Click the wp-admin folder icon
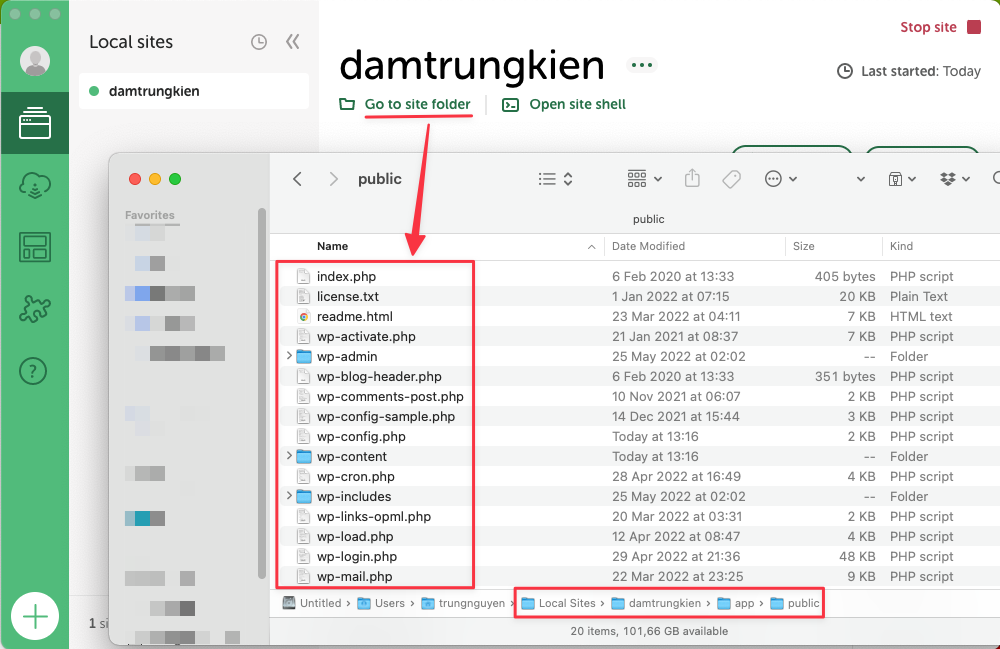The image size is (1000, 649). (304, 356)
